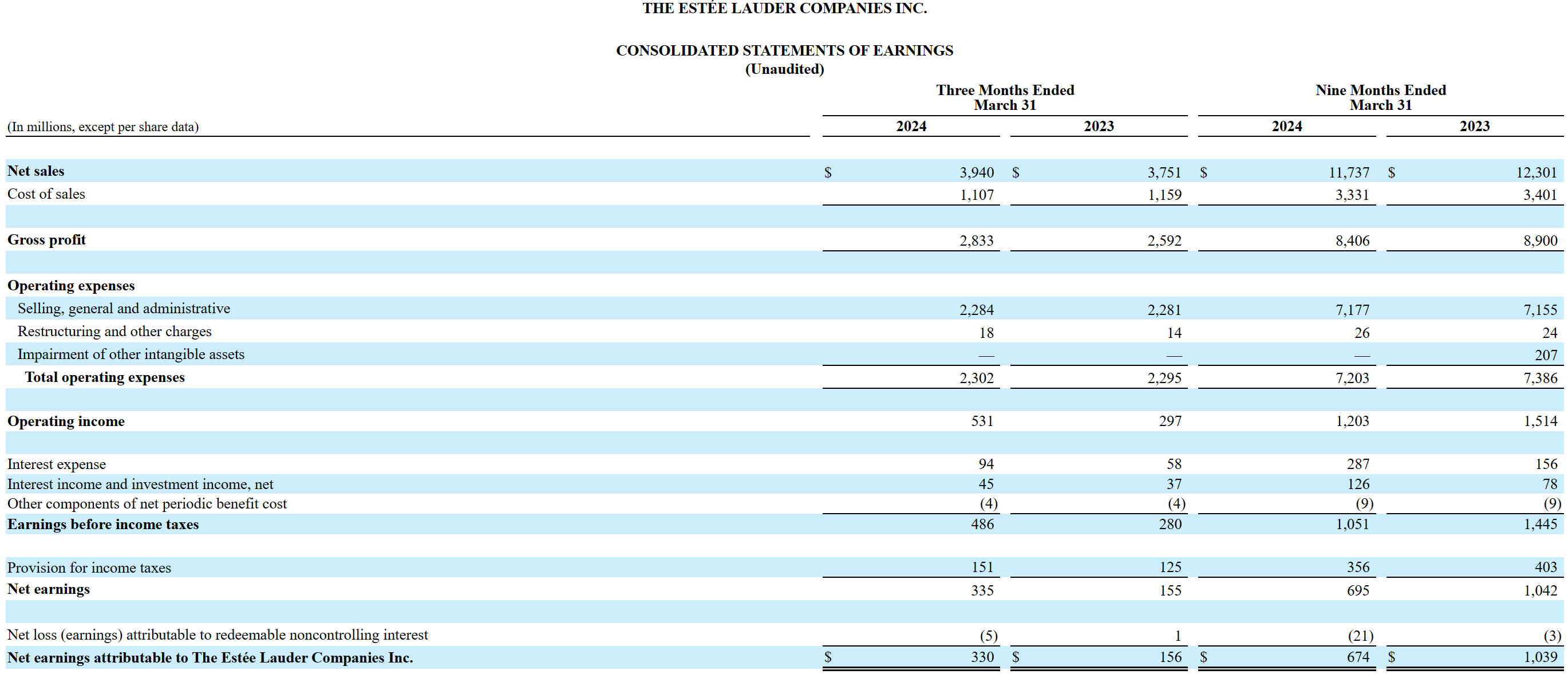1568x674 pixels.
Task: Select Total operating expenses value 2,302
Action: click(976, 379)
